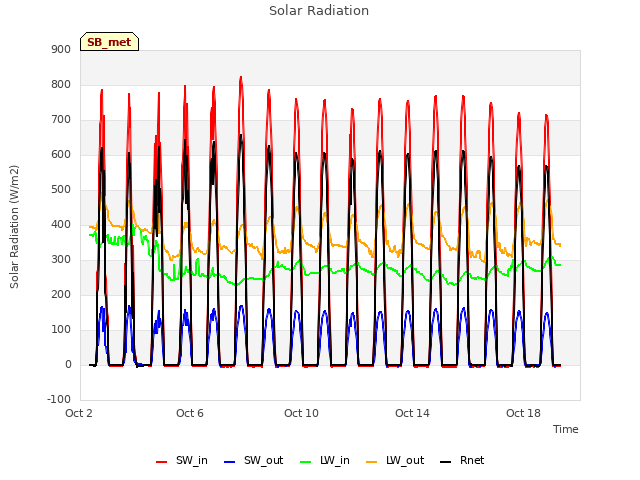Click the Oct 18 x-axis tick label
This screenshot has width=640, height=480.
[x=523, y=413]
